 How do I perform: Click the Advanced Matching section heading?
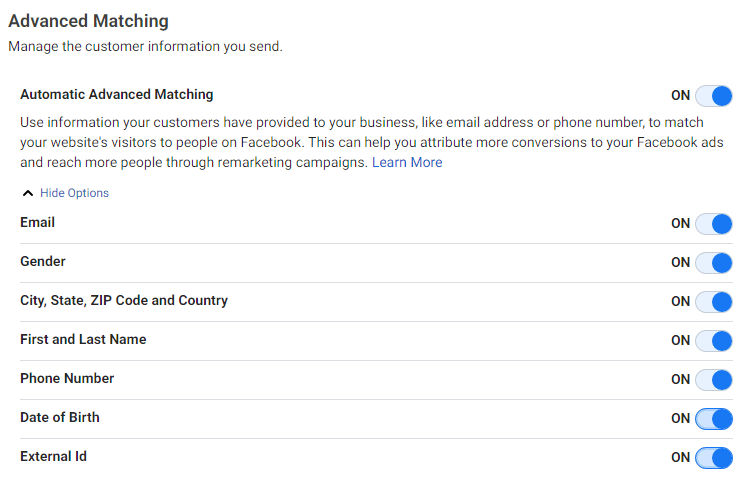click(x=88, y=20)
